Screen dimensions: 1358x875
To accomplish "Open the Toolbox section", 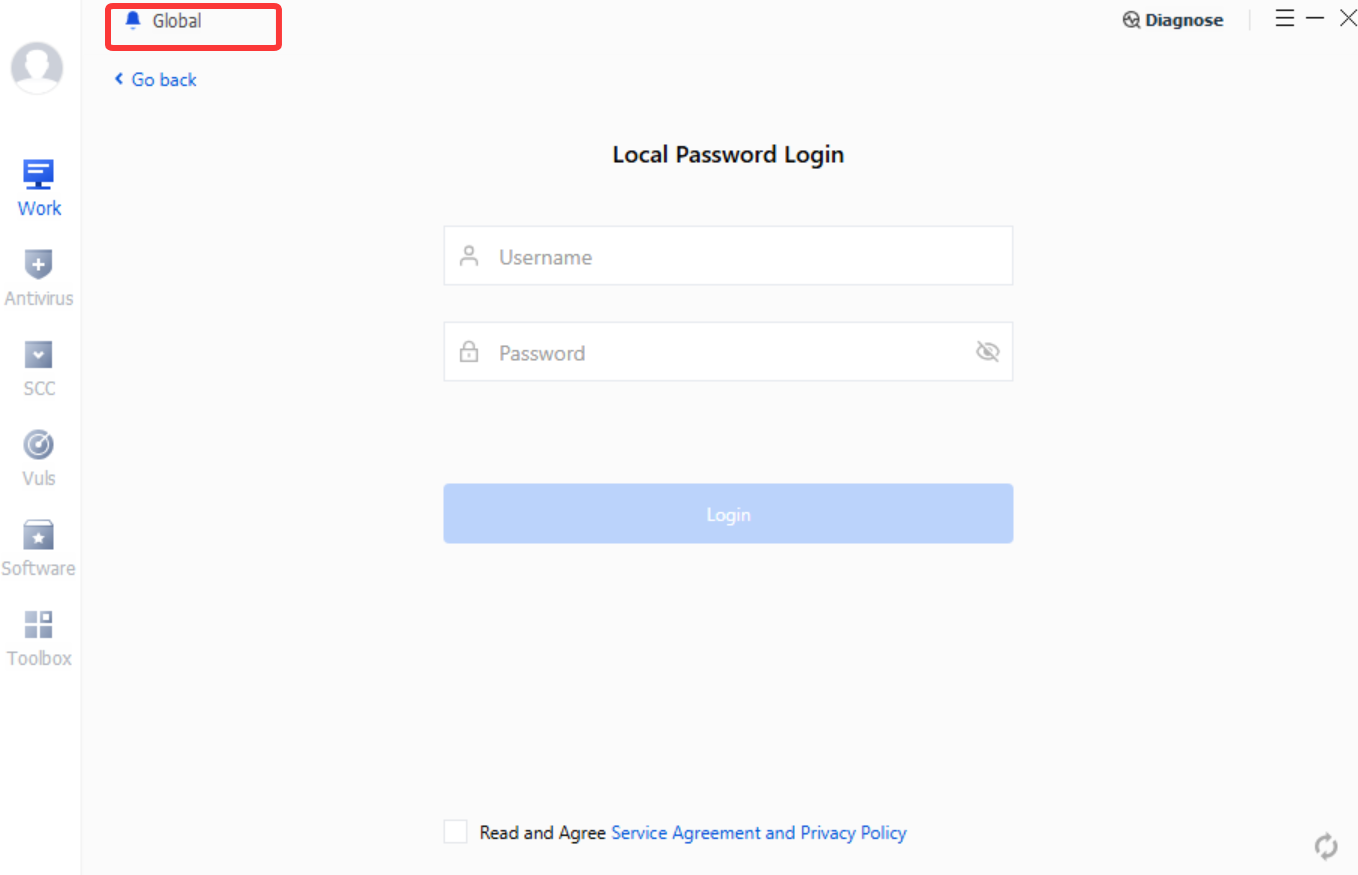I will tap(39, 638).
